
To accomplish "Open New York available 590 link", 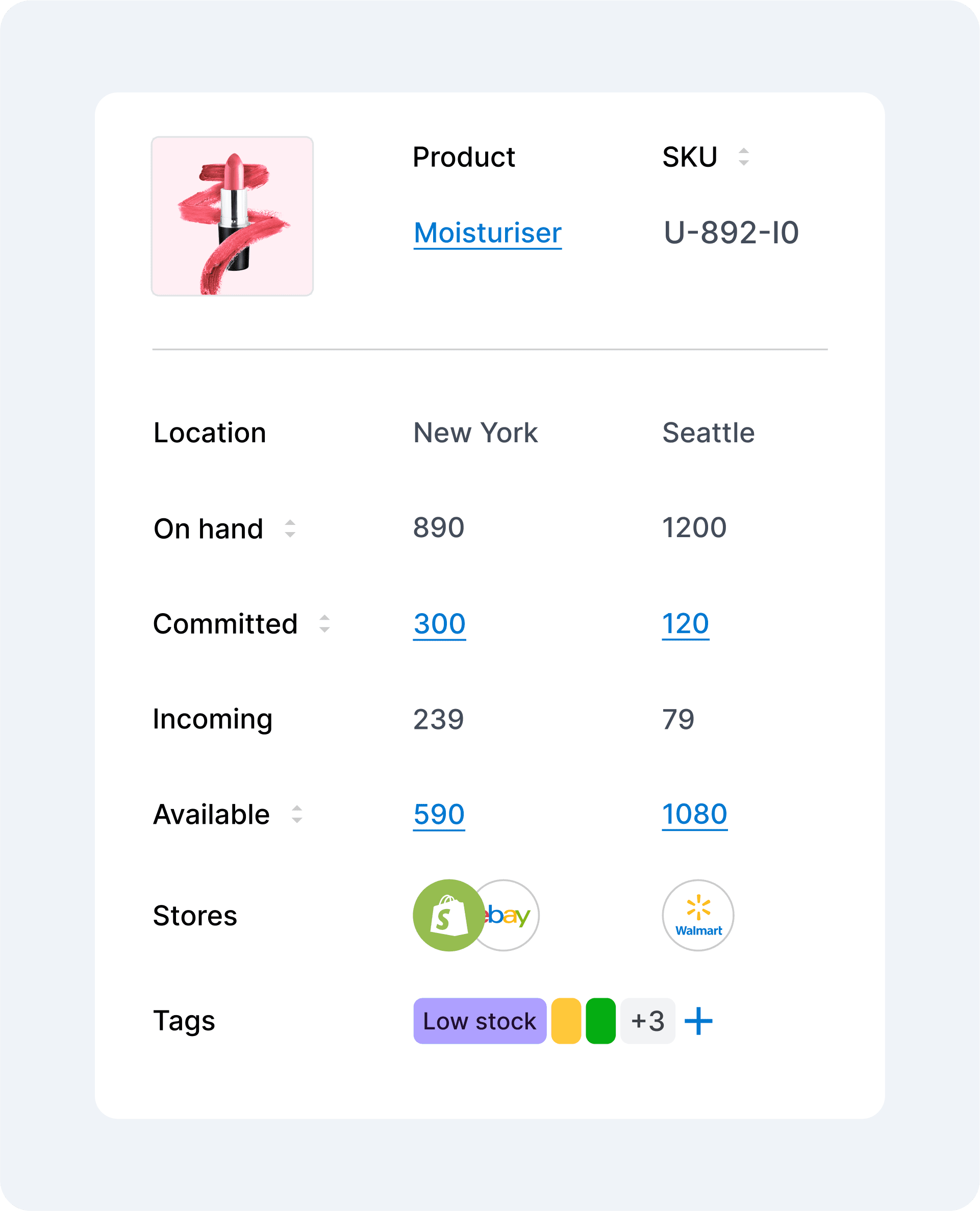I will 439,814.
